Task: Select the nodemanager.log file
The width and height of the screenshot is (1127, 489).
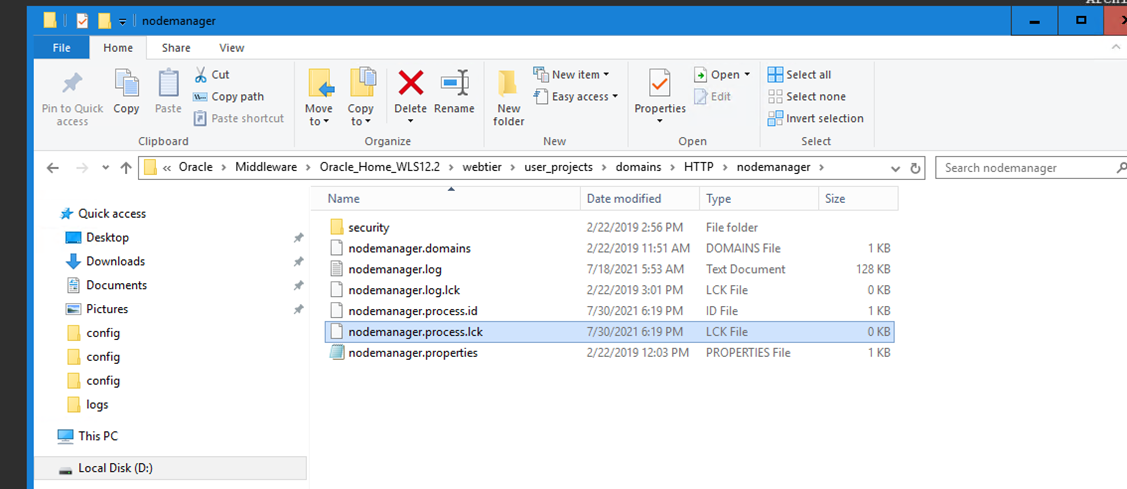Action: point(610,269)
